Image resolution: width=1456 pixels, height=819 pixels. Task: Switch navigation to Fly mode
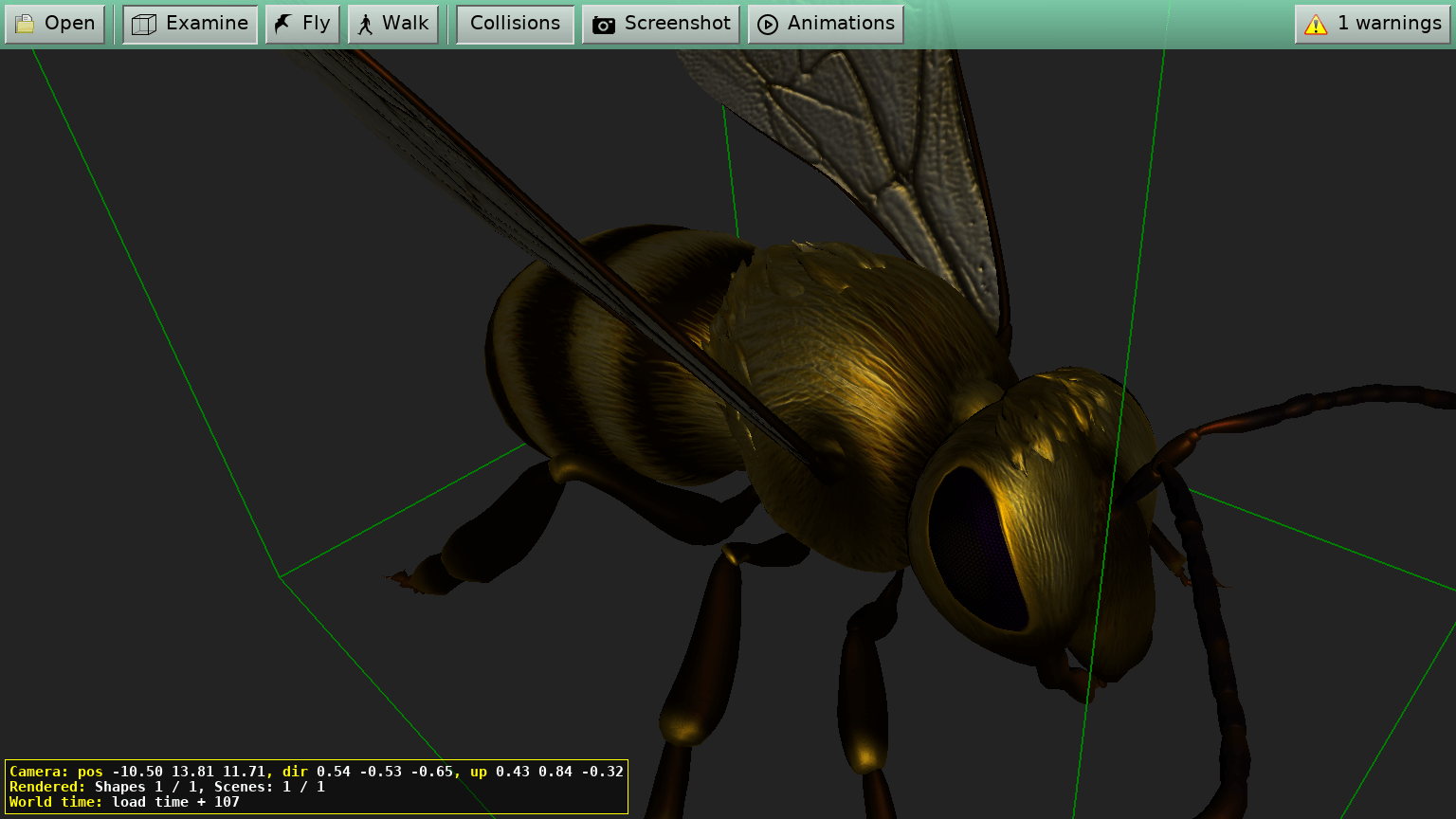click(x=302, y=23)
